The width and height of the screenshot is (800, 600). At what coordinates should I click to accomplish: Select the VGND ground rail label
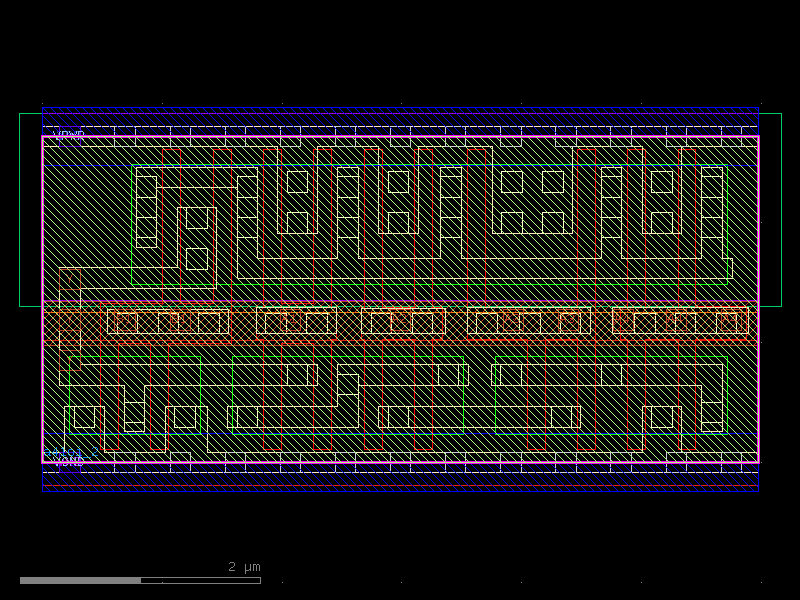68,461
